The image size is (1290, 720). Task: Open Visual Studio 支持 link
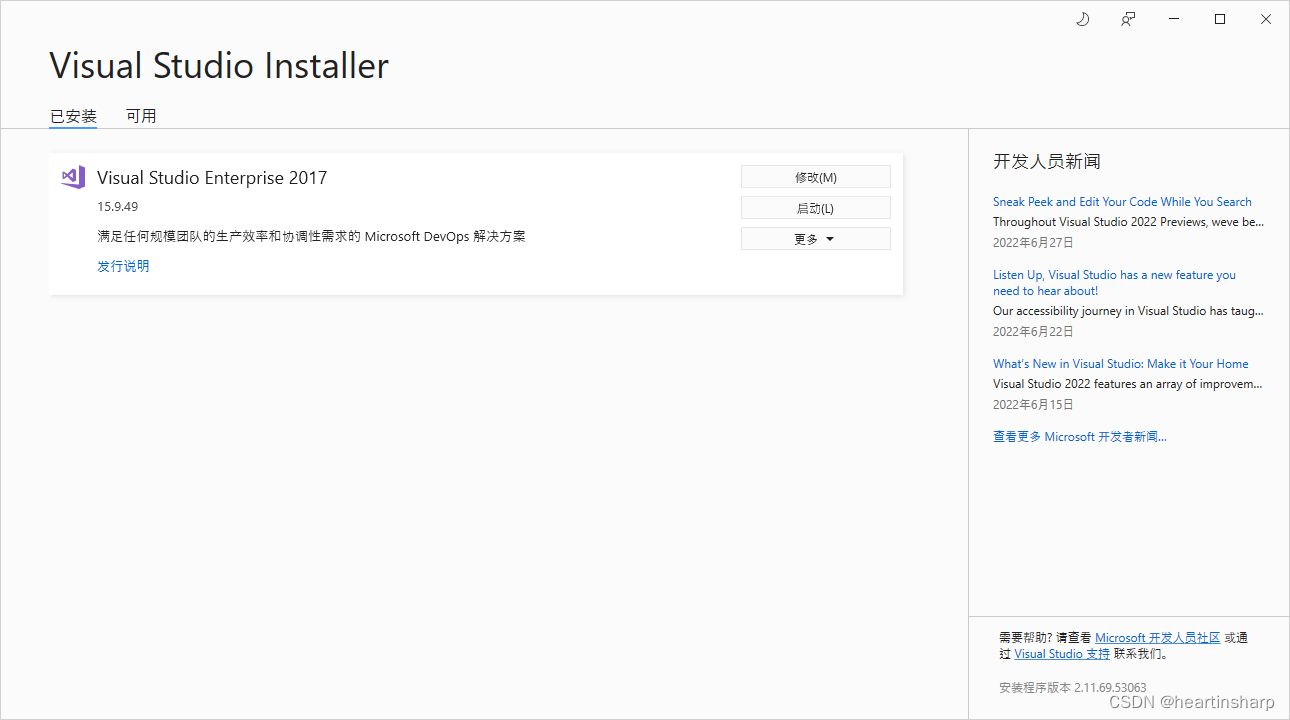1062,654
